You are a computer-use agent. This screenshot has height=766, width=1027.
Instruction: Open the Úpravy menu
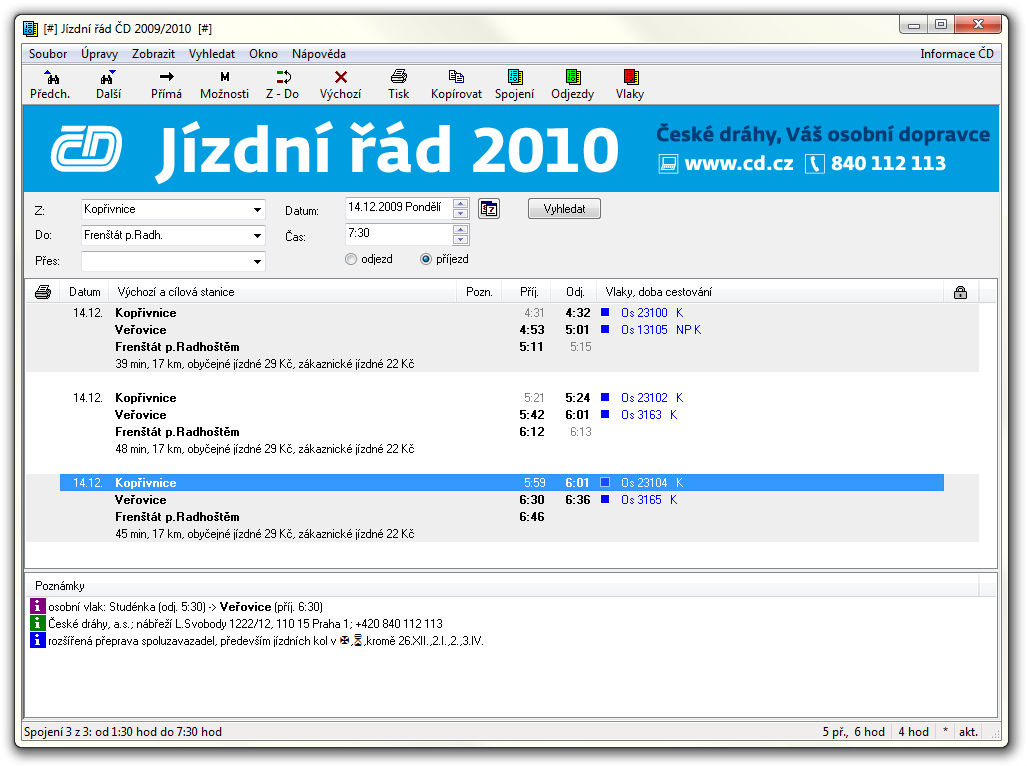[100, 54]
